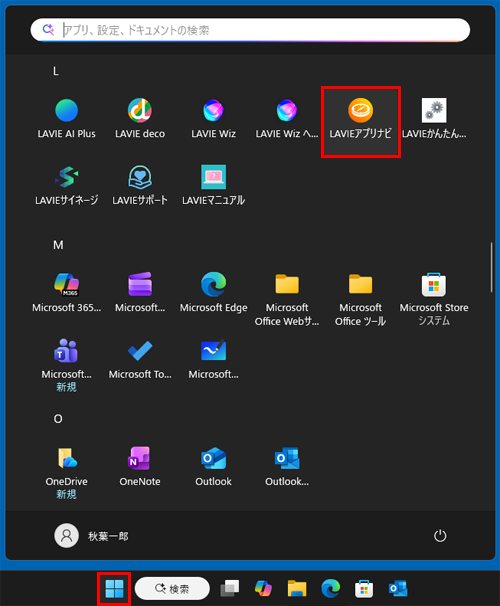Open LAVIEかんたん... gear app
Image resolution: width=500 pixels, height=606 pixels.
click(x=434, y=119)
